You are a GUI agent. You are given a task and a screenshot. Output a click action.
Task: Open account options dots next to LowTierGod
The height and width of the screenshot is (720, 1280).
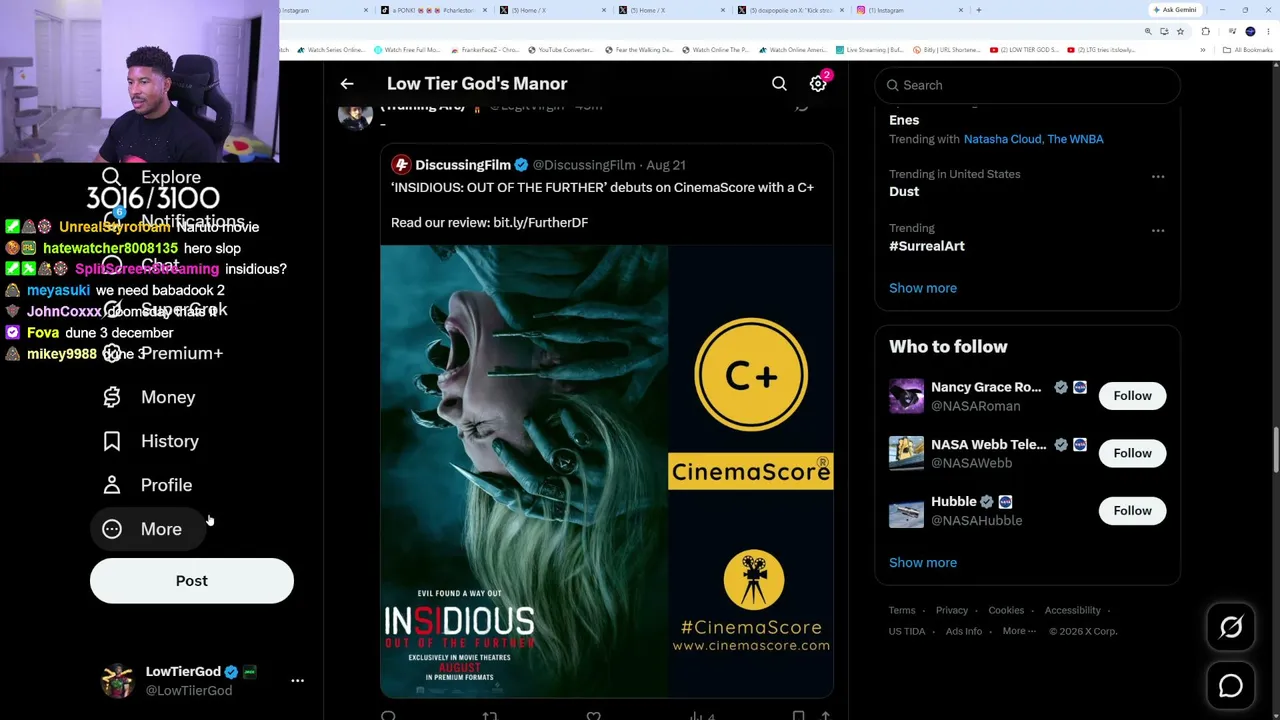click(297, 680)
